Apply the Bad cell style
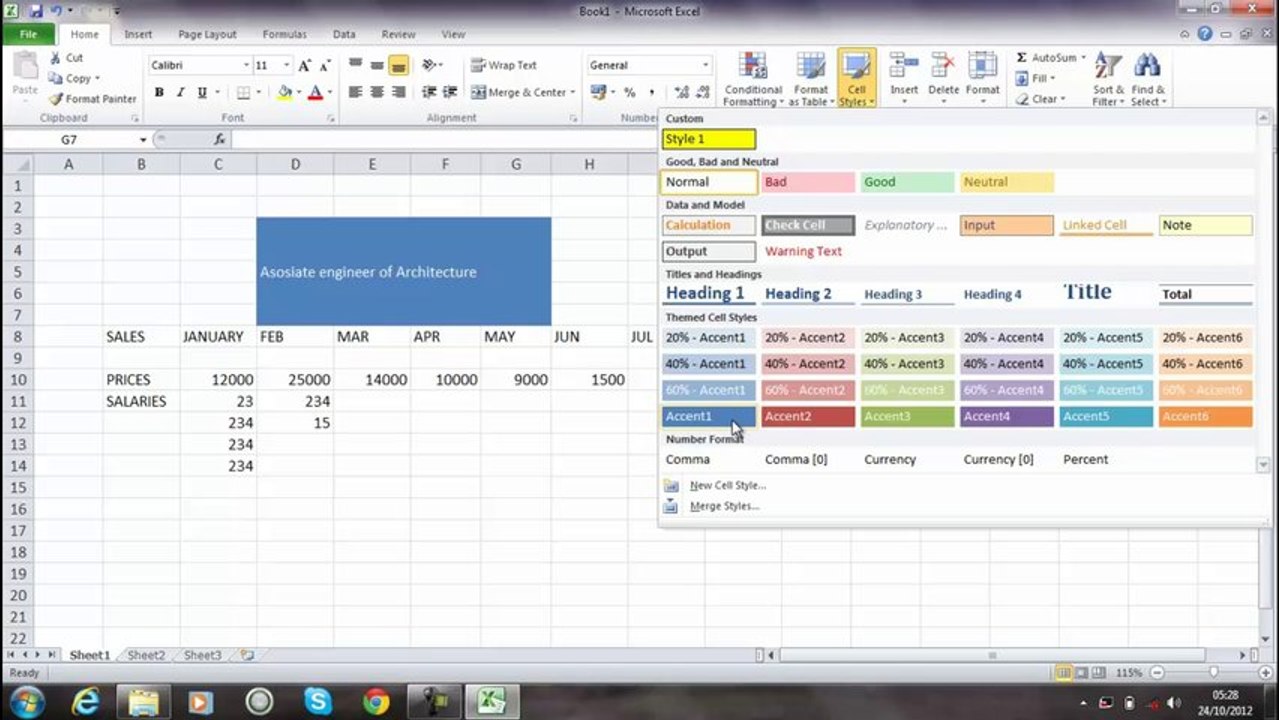This screenshot has width=1279, height=720. click(x=808, y=182)
